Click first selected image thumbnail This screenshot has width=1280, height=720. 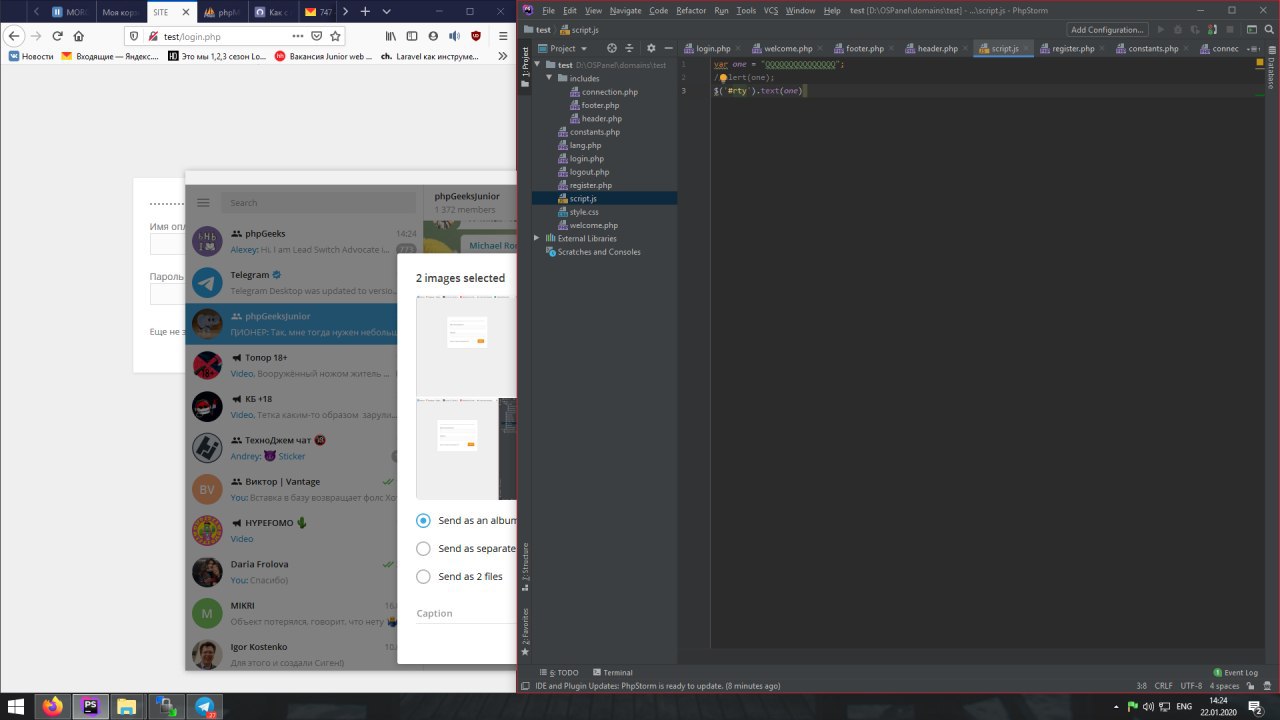pos(466,345)
